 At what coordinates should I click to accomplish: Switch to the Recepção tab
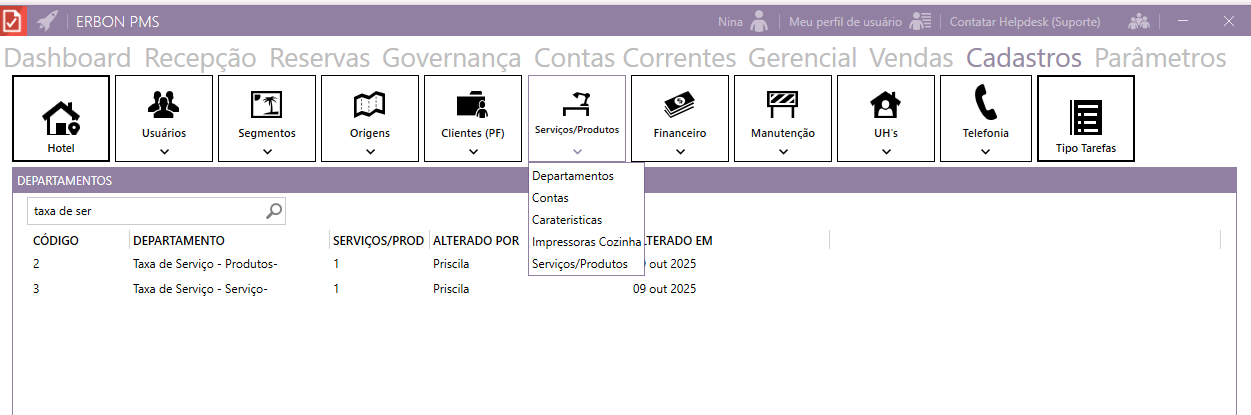tap(200, 58)
